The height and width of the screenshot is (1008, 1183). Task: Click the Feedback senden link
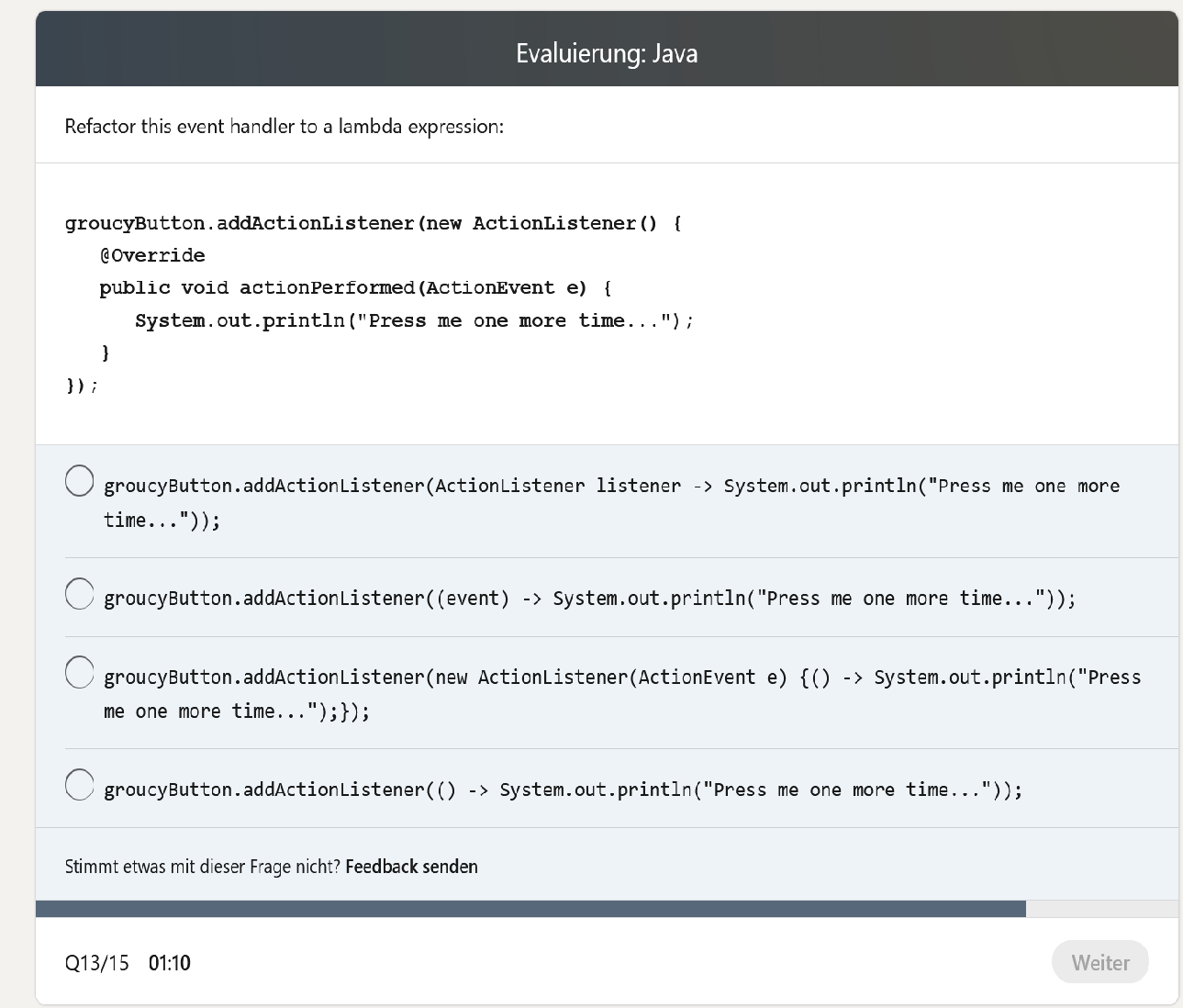pos(411,866)
